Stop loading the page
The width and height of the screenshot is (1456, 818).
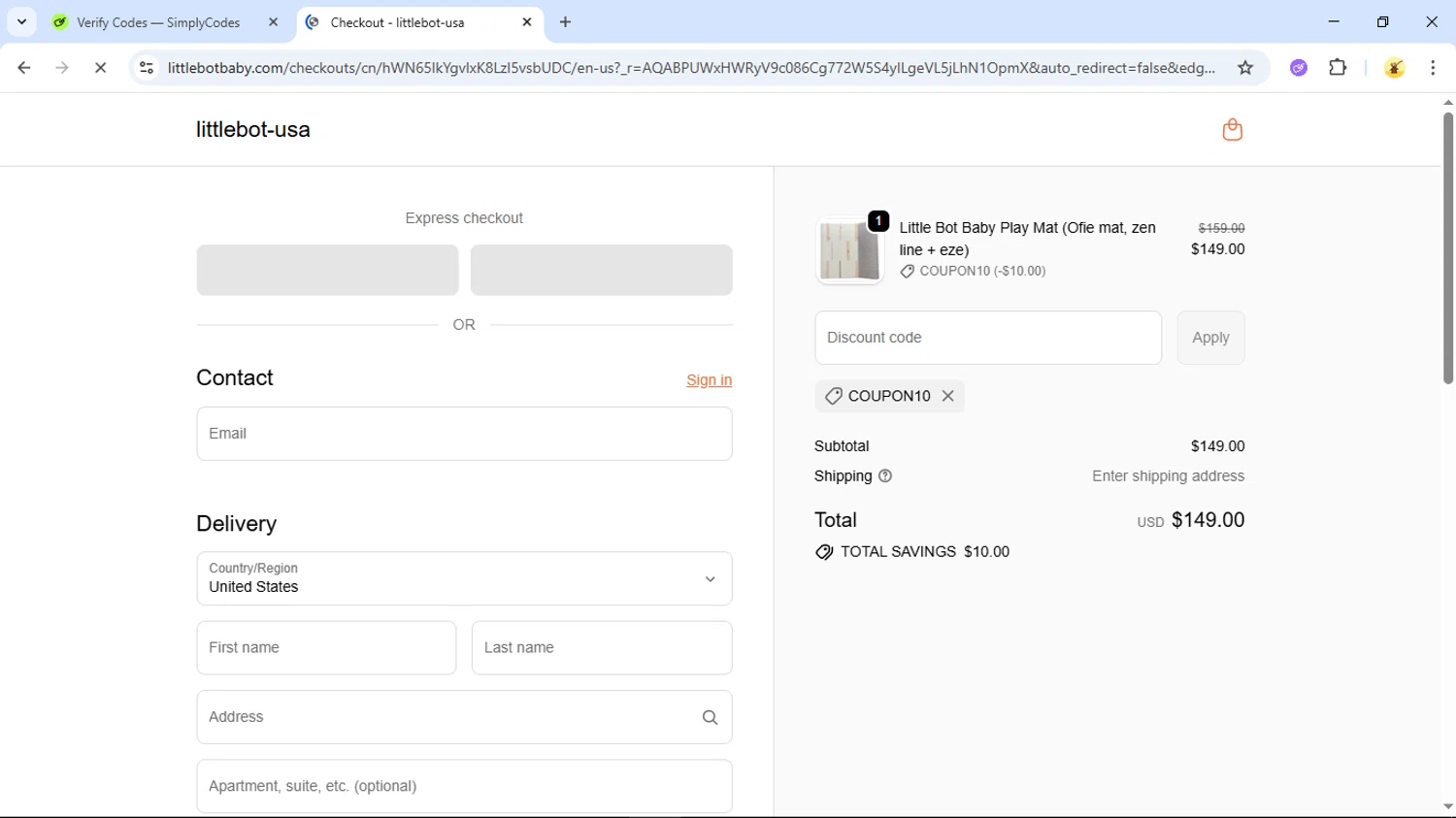tap(100, 68)
